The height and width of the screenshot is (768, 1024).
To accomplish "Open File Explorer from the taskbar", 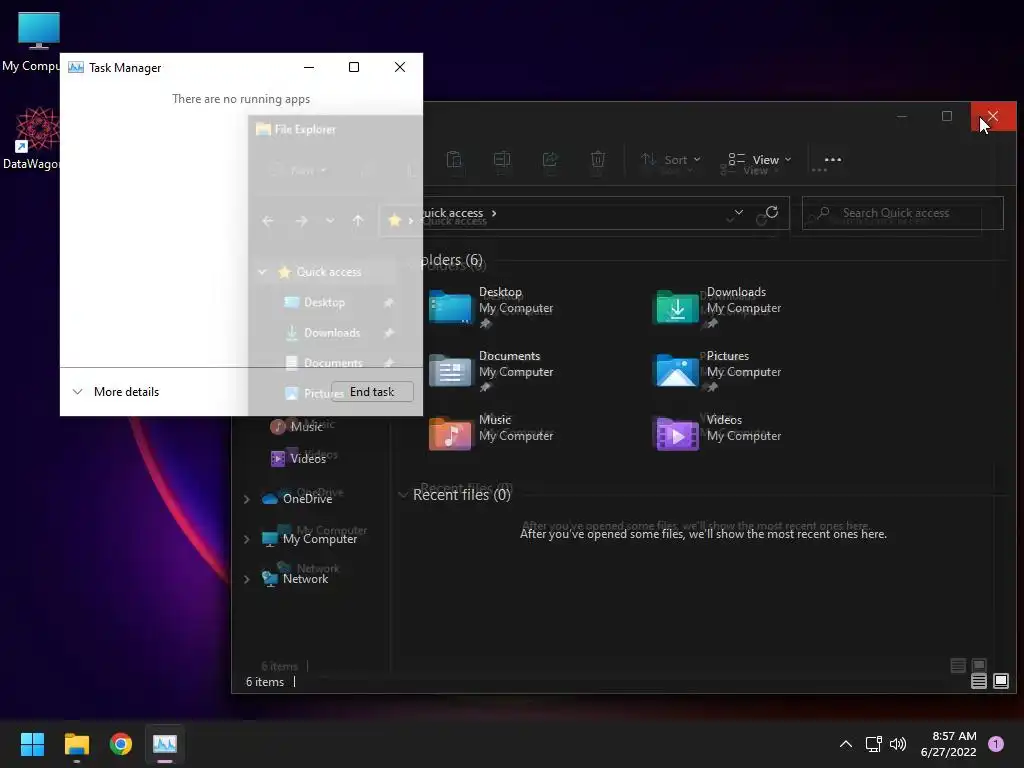I will coord(76,744).
